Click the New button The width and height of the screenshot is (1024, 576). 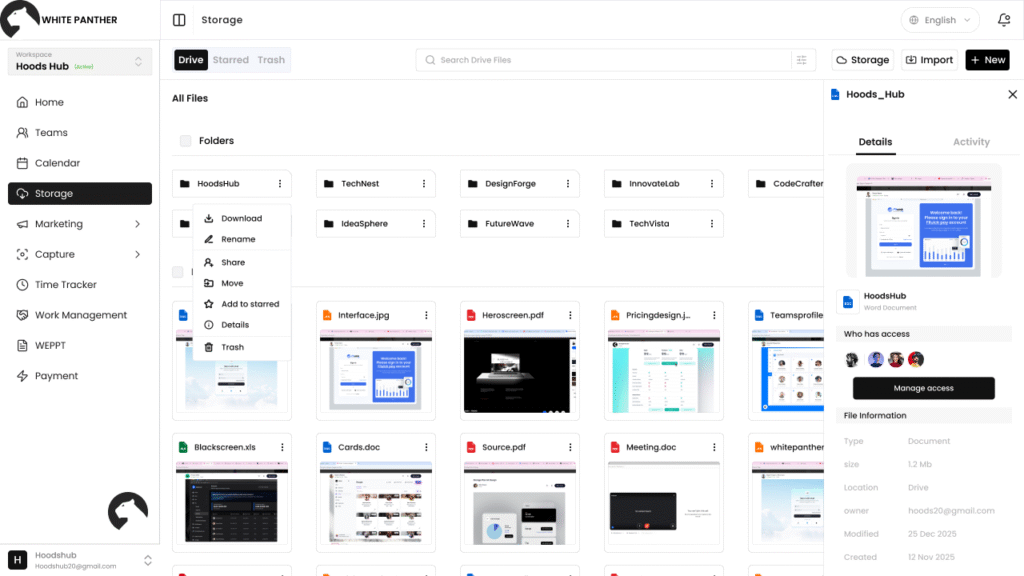pos(987,60)
